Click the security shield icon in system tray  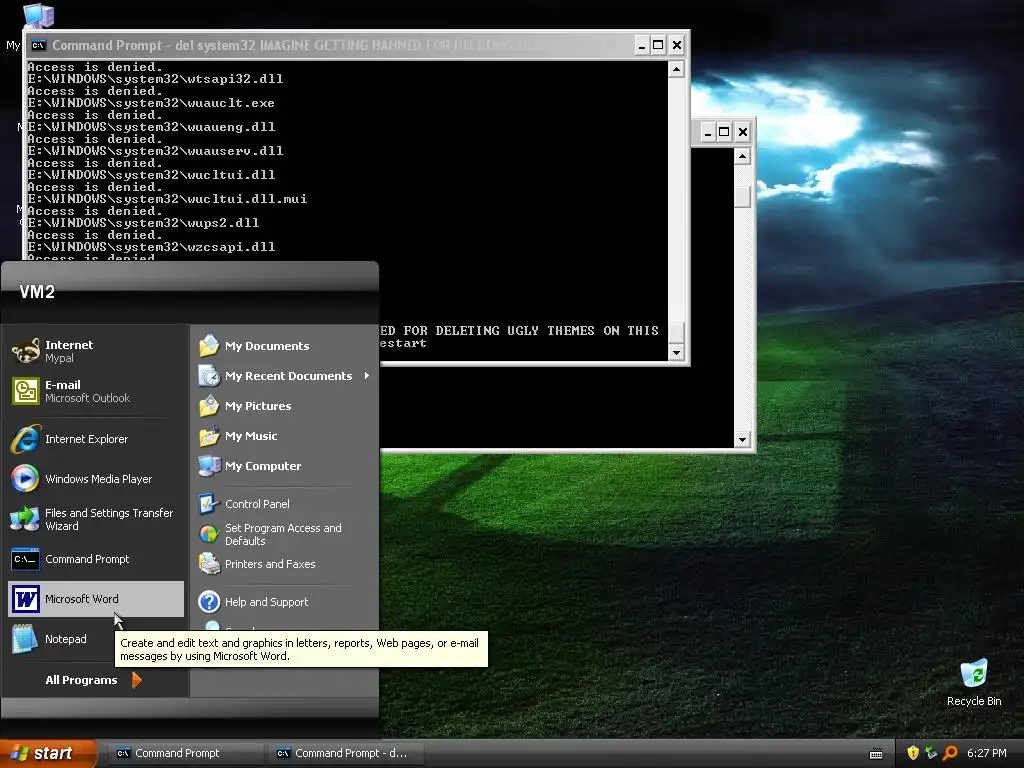pos(913,753)
